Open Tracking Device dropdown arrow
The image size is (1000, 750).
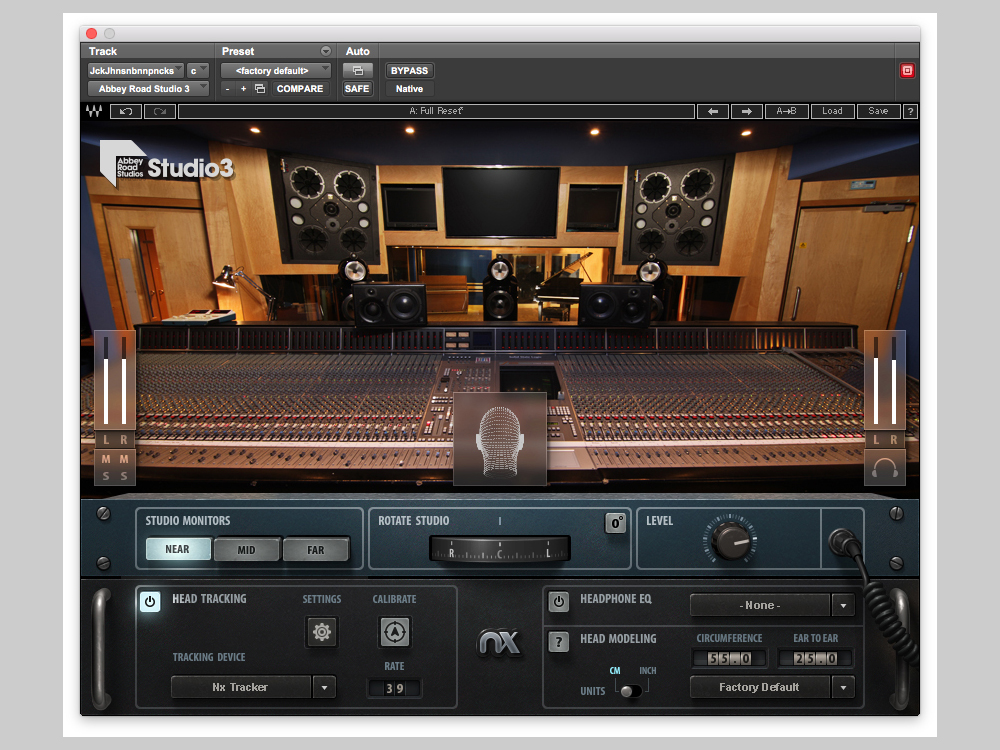click(324, 688)
